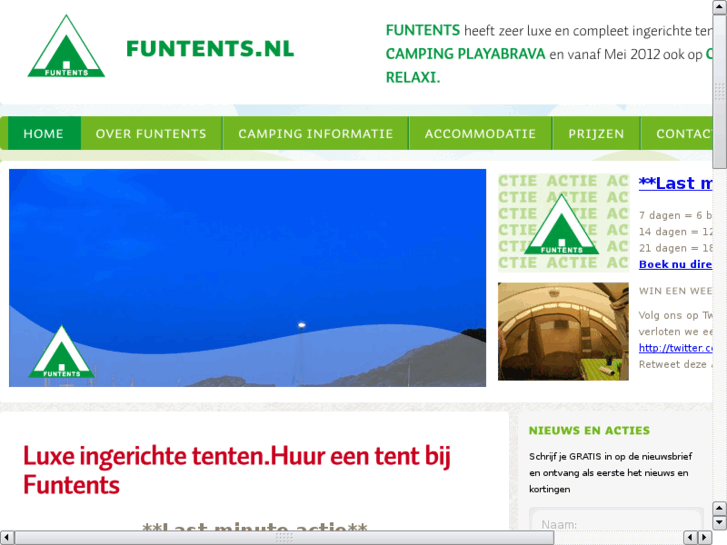The height and width of the screenshot is (545, 727).
Task: Click the CAMPING PLAYABRAVA text in header
Action: click(x=466, y=54)
